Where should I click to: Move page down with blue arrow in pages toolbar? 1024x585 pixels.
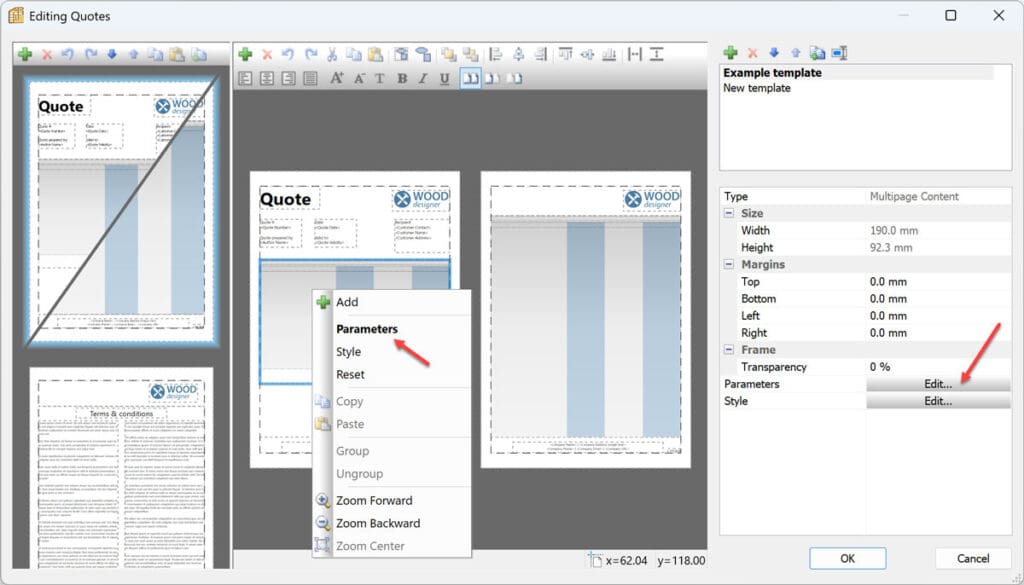coord(112,54)
